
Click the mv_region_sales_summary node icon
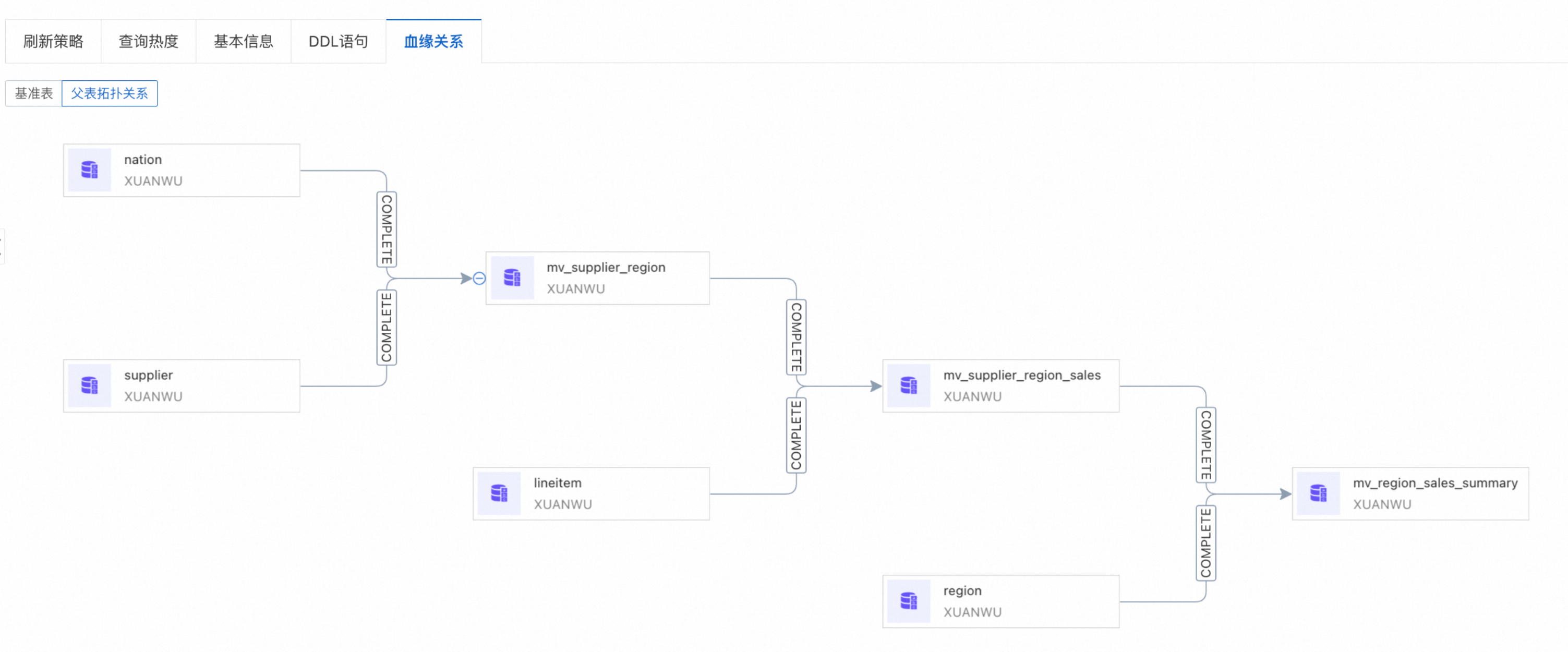pos(1319,493)
